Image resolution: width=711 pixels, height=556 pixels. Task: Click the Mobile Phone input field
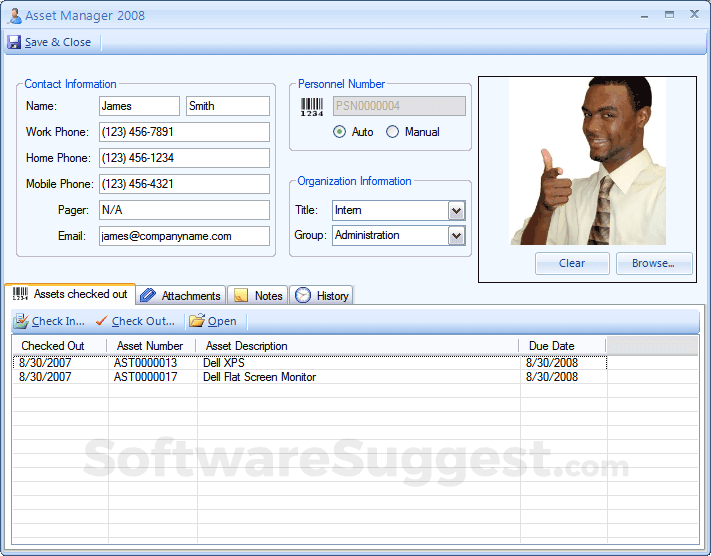point(185,184)
